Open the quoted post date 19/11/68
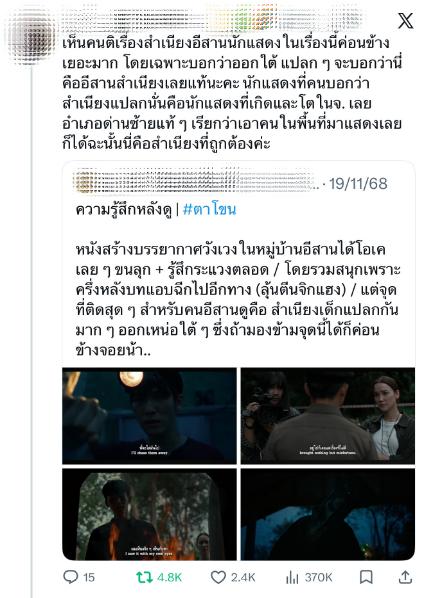 click(x=358, y=183)
